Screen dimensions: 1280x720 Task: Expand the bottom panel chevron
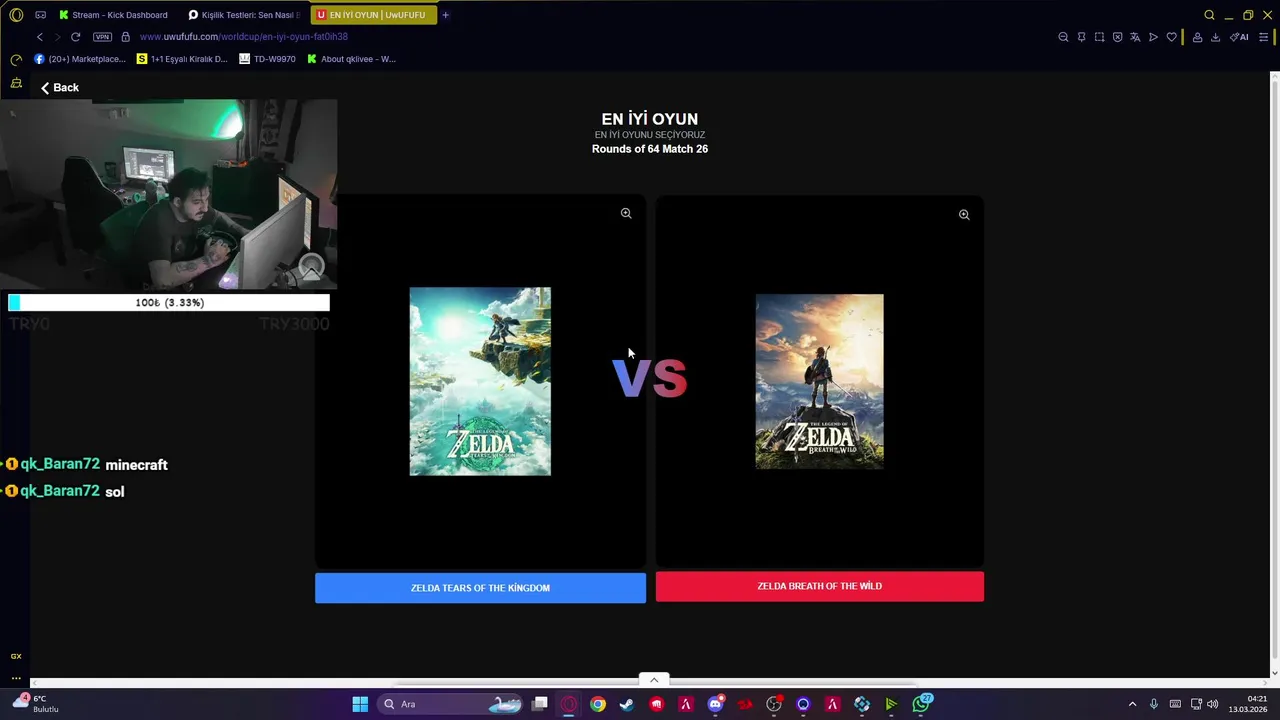(654, 680)
